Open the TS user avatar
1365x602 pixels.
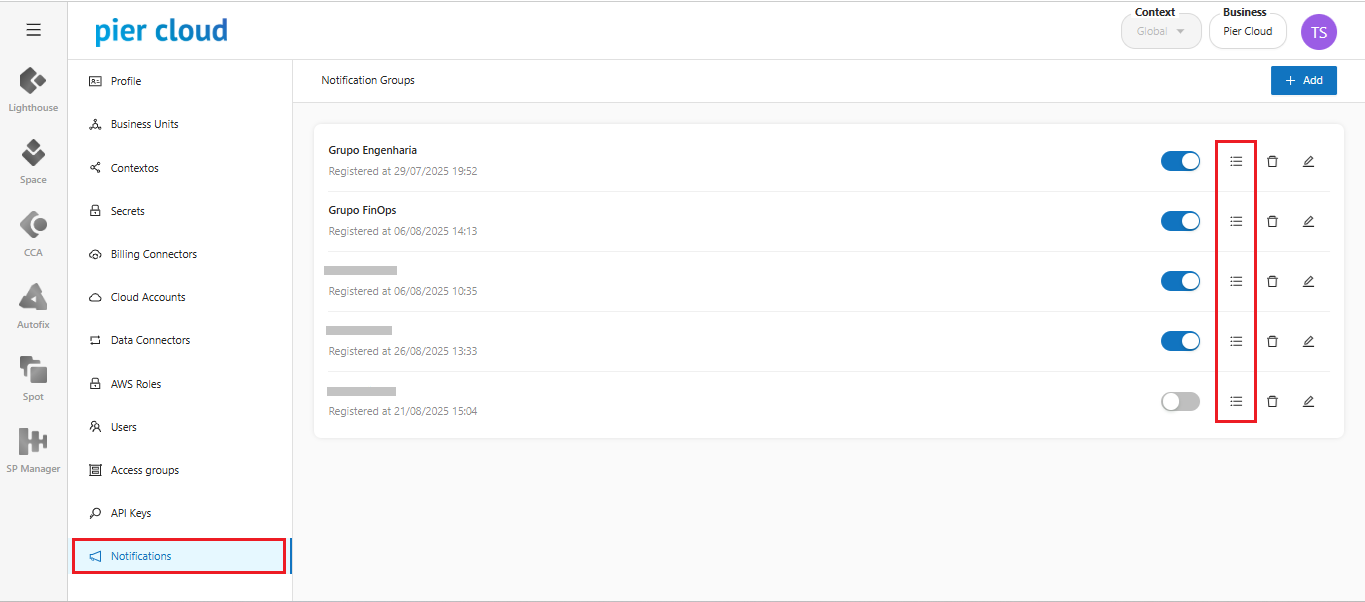1318,32
